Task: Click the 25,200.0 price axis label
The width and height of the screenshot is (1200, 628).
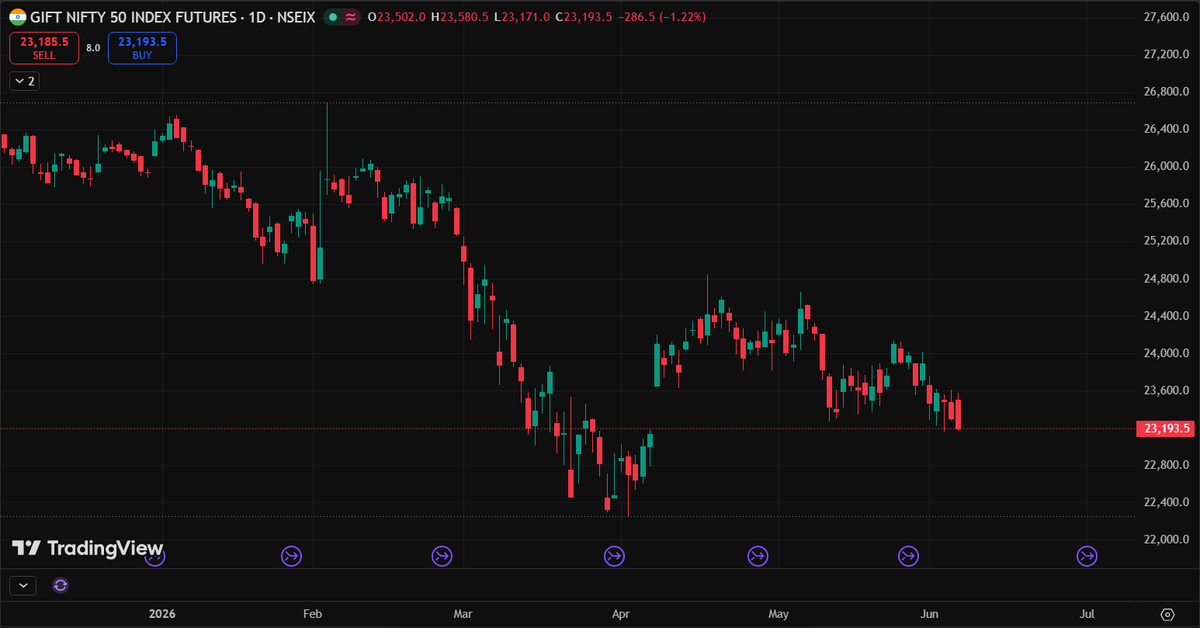Action: pos(1166,241)
